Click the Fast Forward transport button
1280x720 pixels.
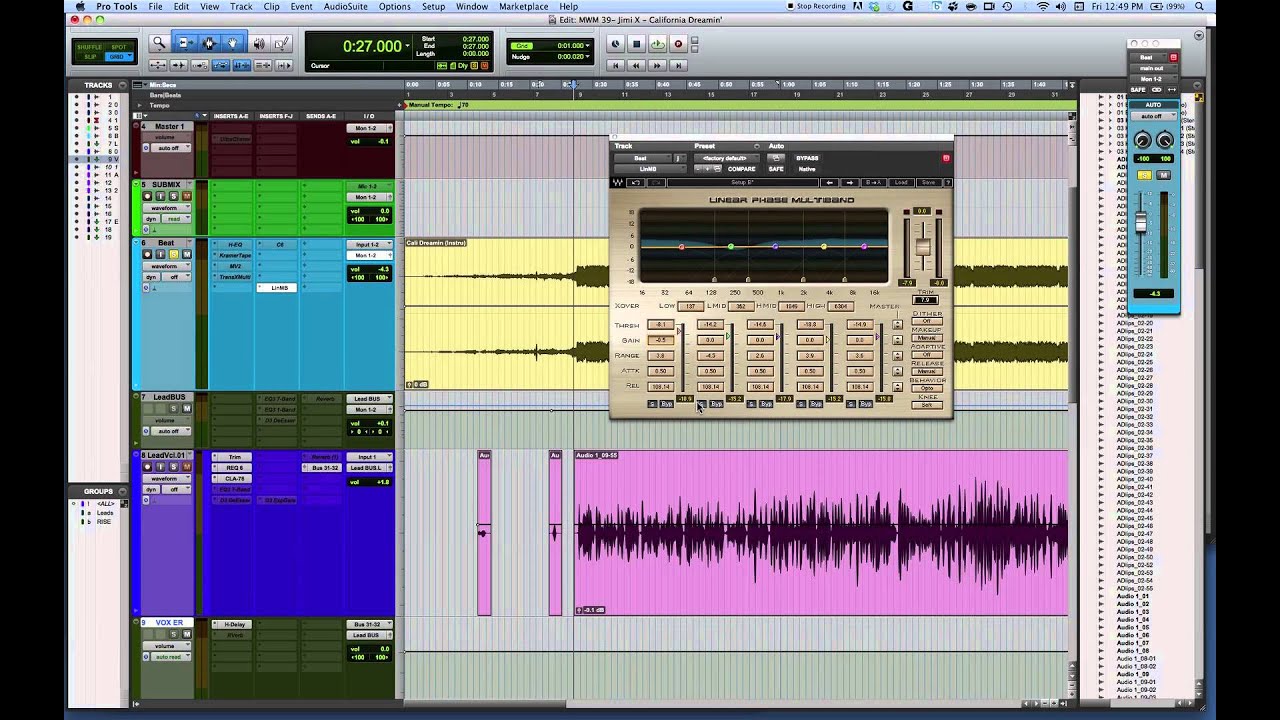pos(657,65)
